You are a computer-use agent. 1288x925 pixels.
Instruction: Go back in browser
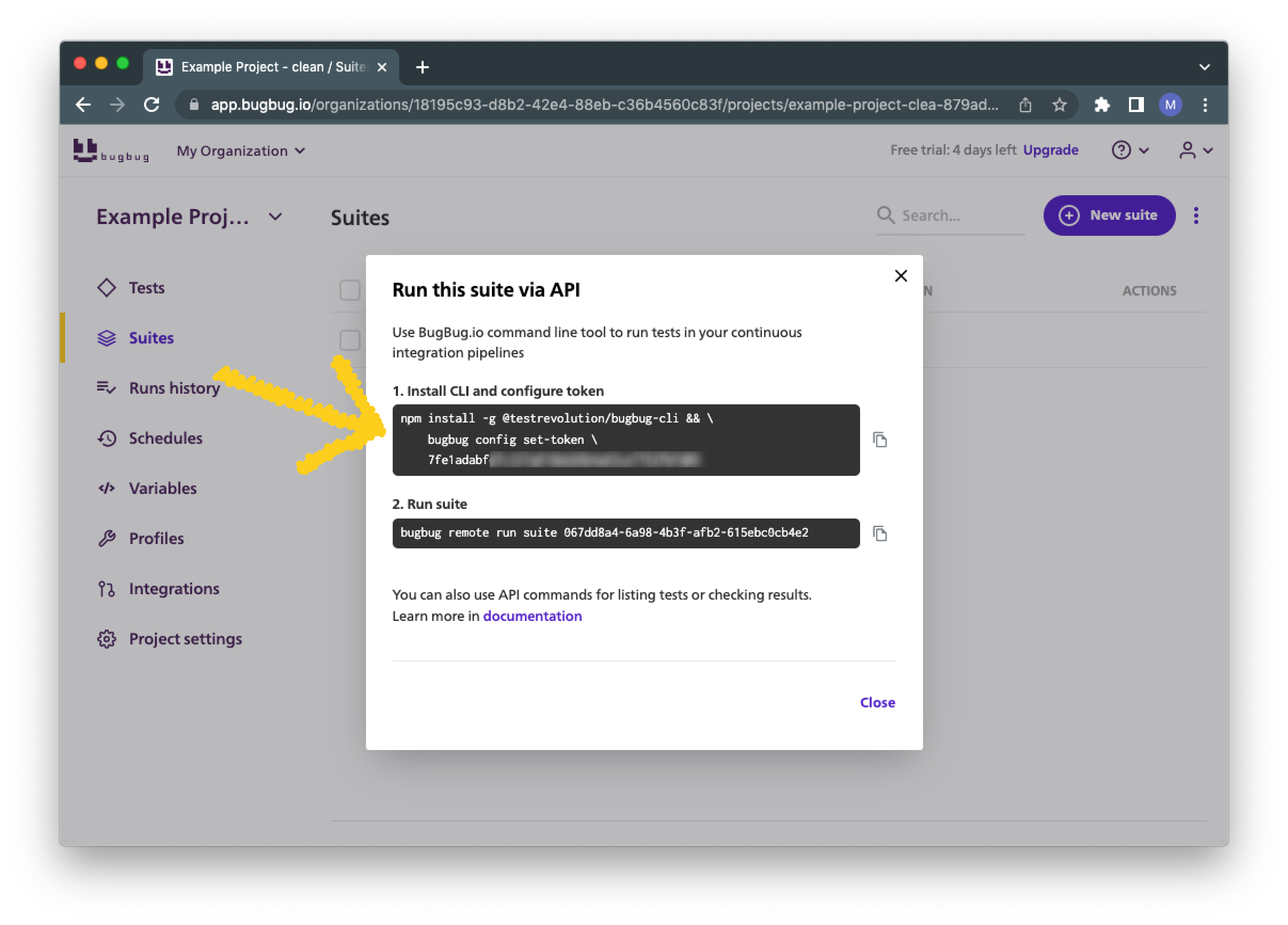click(83, 105)
